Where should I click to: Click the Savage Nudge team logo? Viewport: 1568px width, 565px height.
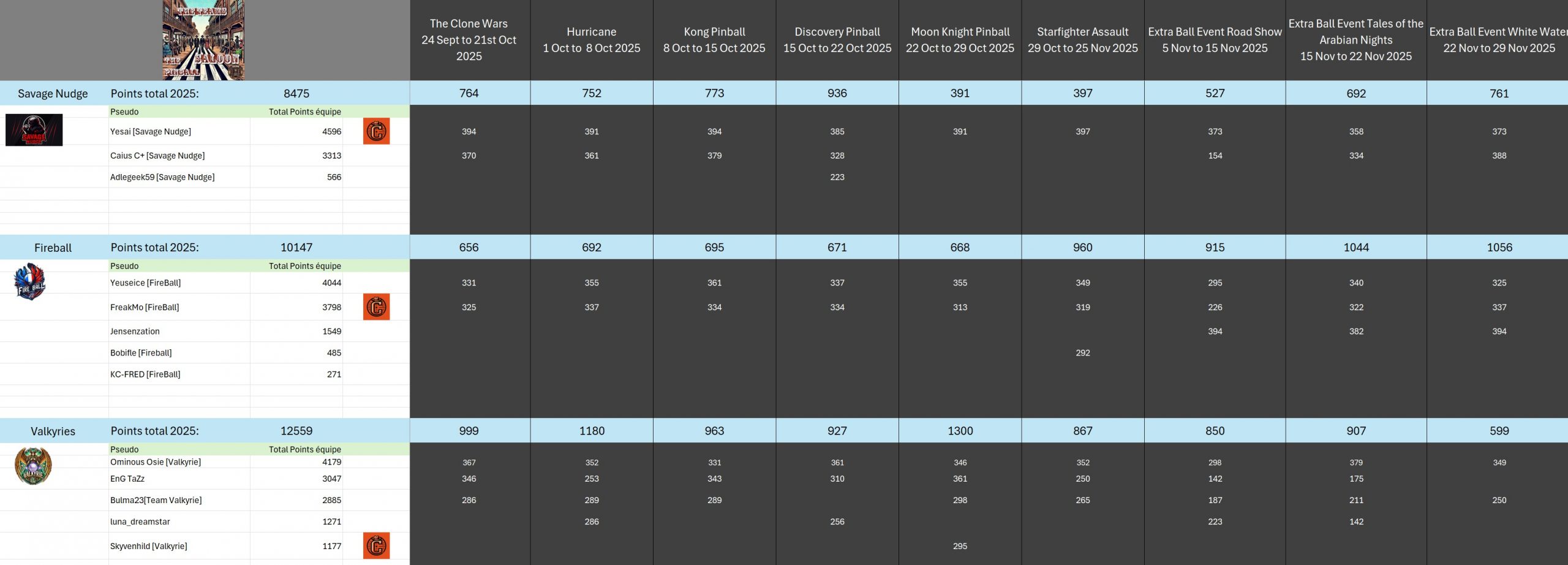point(34,130)
